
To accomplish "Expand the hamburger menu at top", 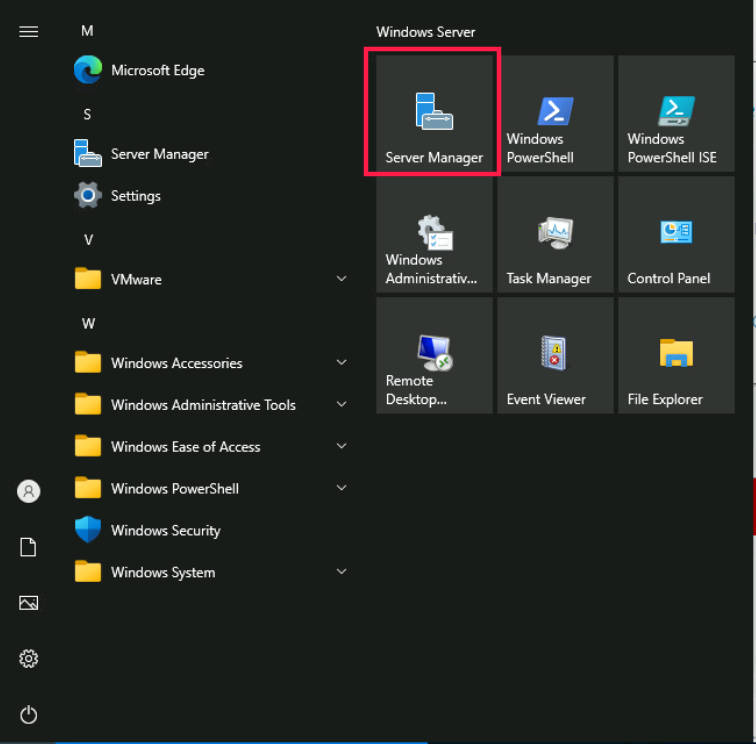I will click(28, 32).
